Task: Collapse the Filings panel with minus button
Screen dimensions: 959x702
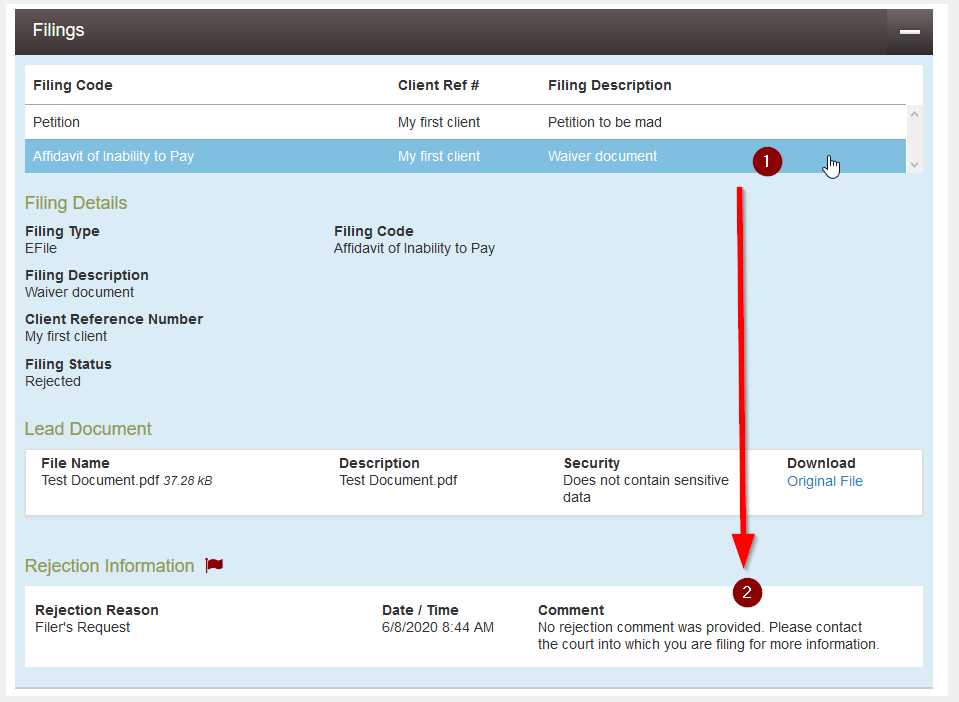Action: [909, 31]
